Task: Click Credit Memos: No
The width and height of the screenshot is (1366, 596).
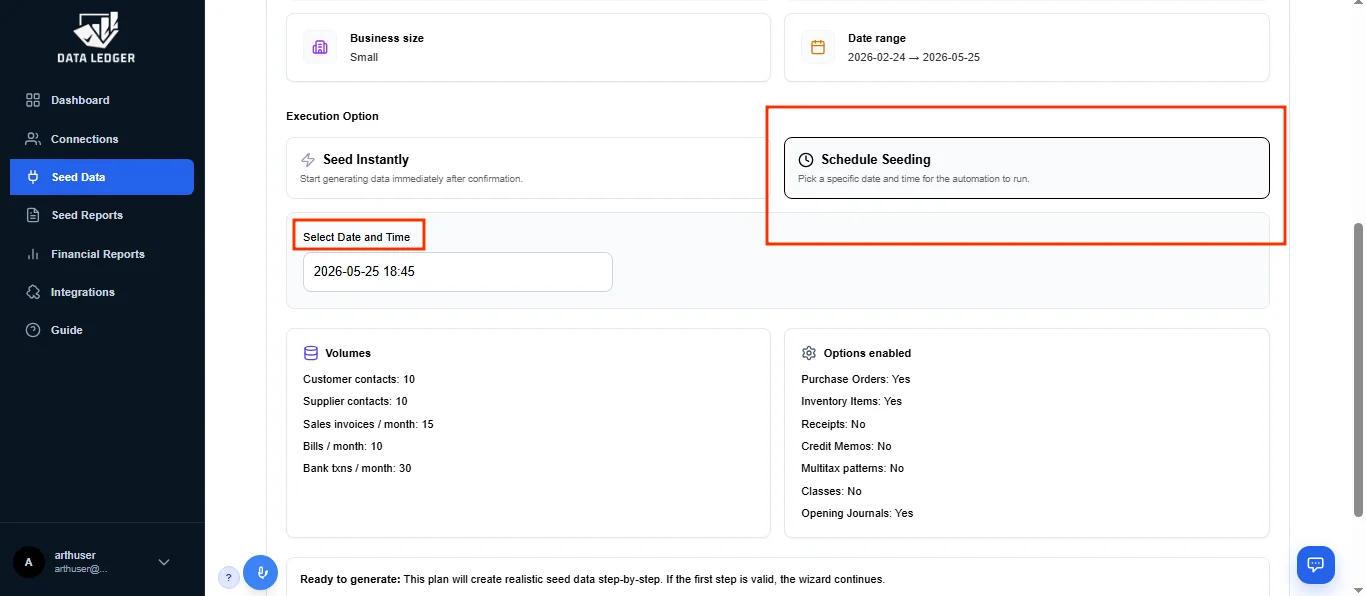Action: click(846, 446)
